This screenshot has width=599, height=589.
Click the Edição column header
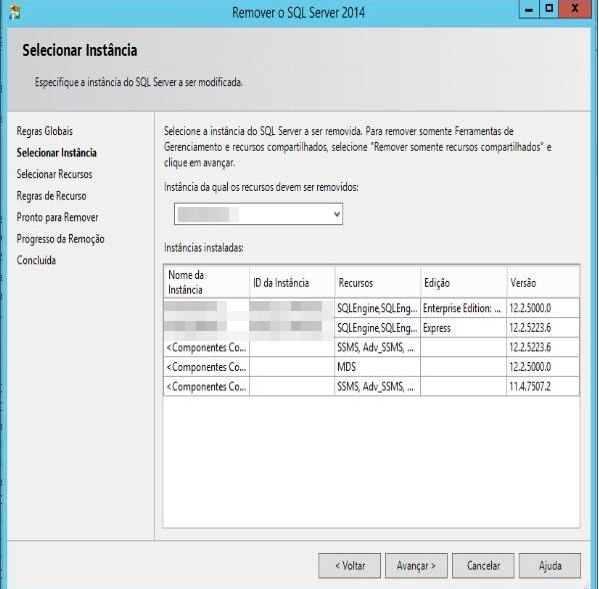pyautogui.click(x=463, y=283)
